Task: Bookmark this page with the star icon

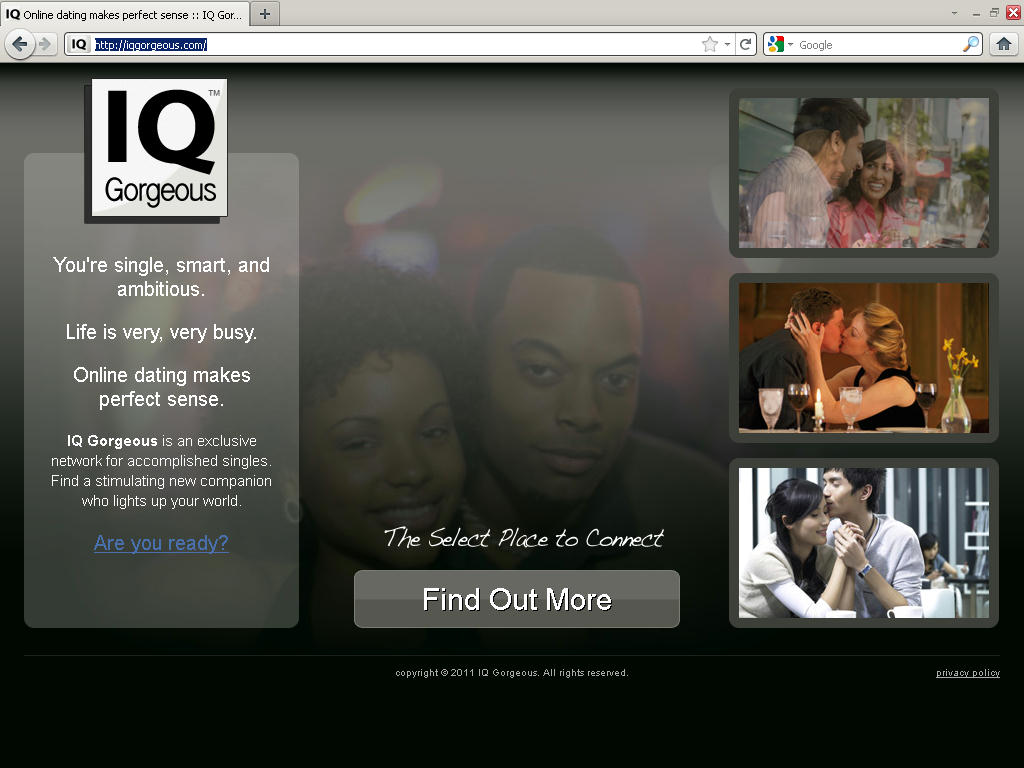Action: click(710, 44)
